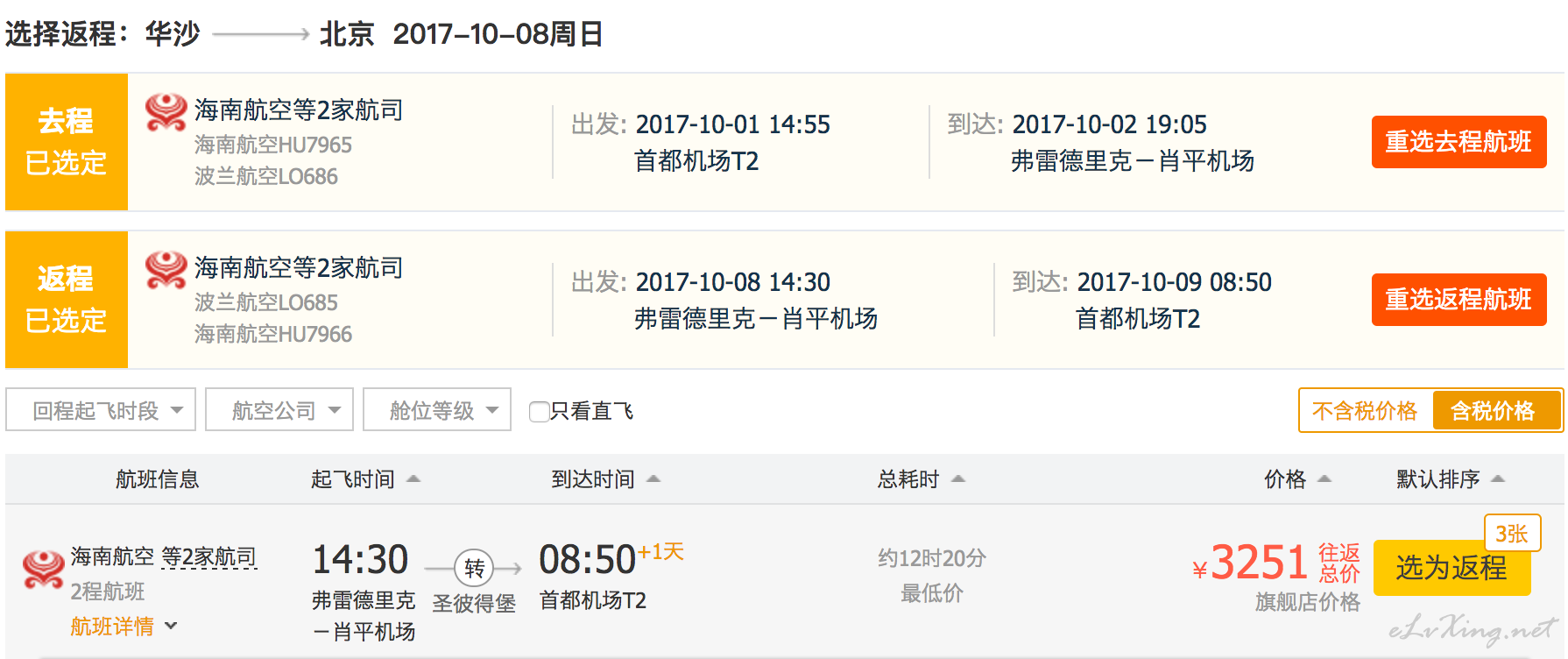1568x659 pixels.
Task: Click 选为返程 button
Action: click(1451, 568)
